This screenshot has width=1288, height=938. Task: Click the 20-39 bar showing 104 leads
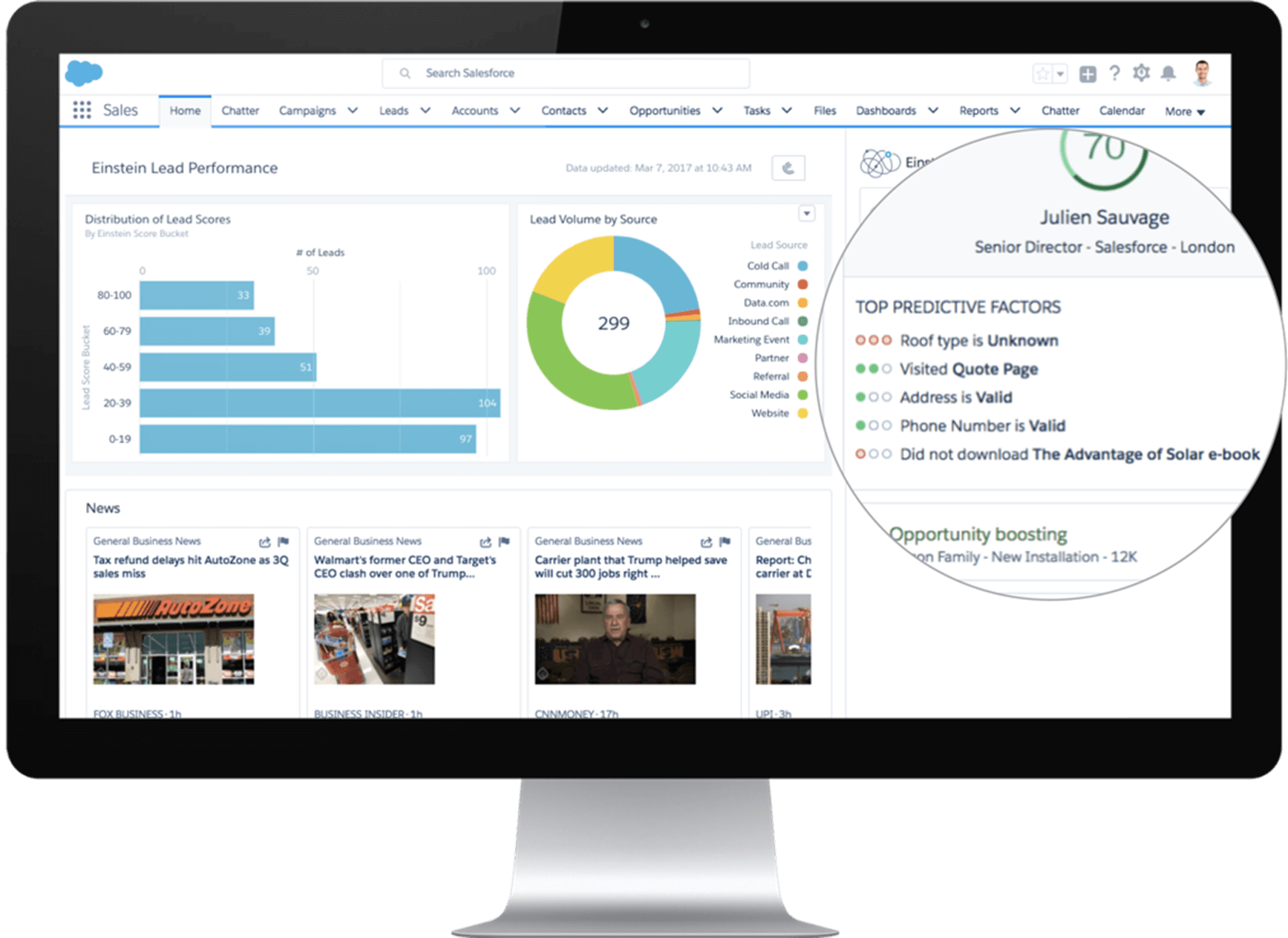(x=320, y=403)
